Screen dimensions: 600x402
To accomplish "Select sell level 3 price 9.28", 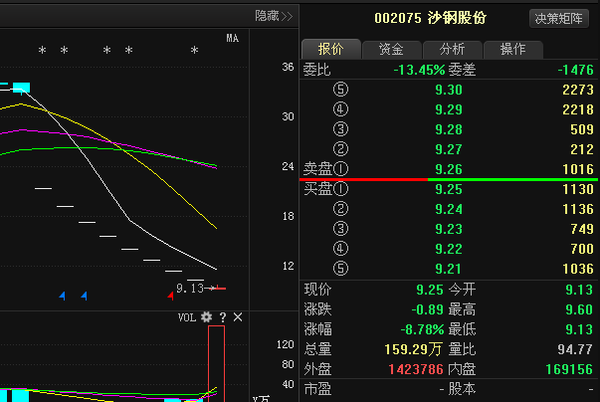I will pyautogui.click(x=449, y=130).
